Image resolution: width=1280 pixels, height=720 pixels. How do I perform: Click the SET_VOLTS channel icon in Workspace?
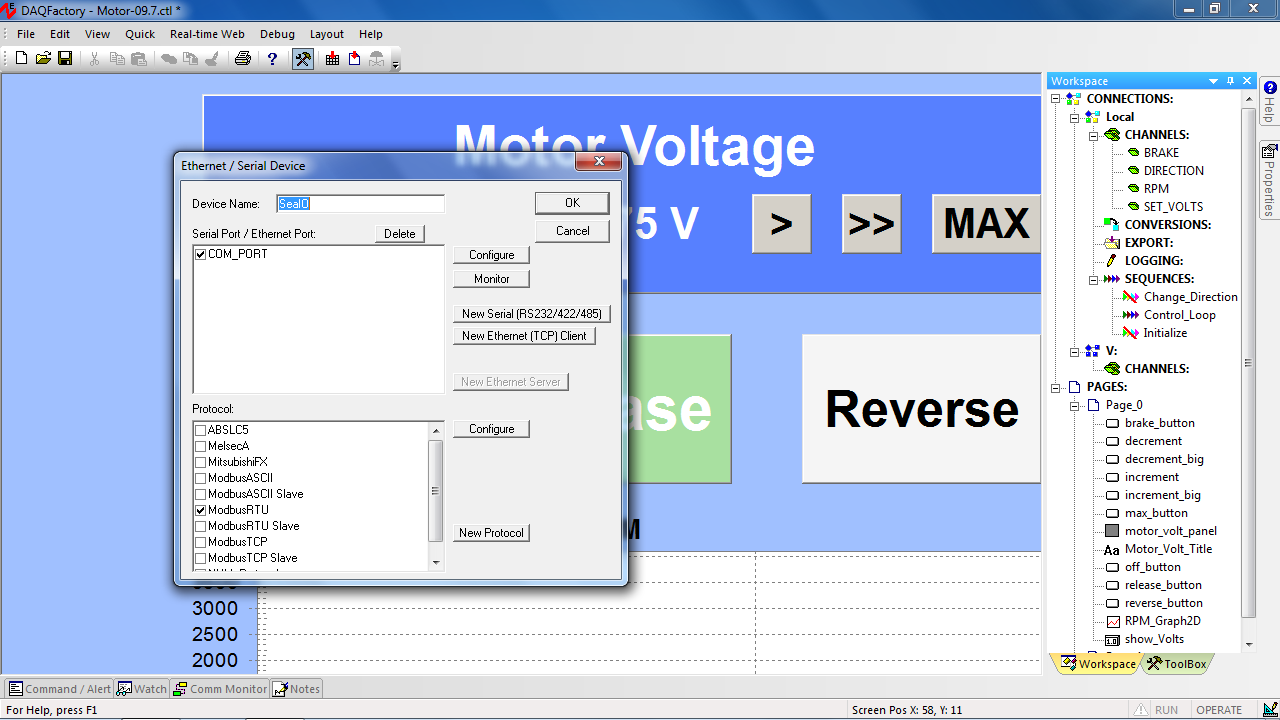[1133, 207]
